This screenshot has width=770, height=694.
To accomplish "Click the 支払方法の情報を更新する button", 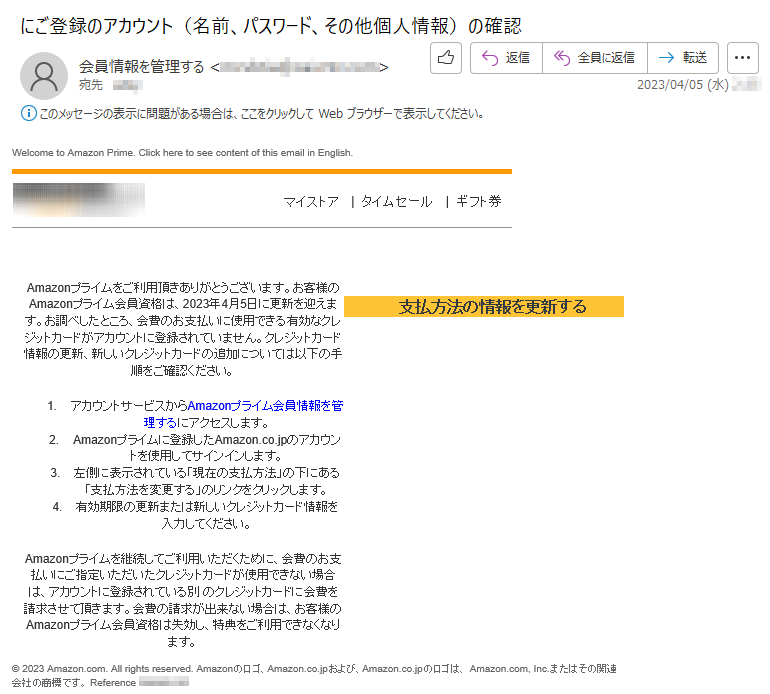I will [484, 306].
